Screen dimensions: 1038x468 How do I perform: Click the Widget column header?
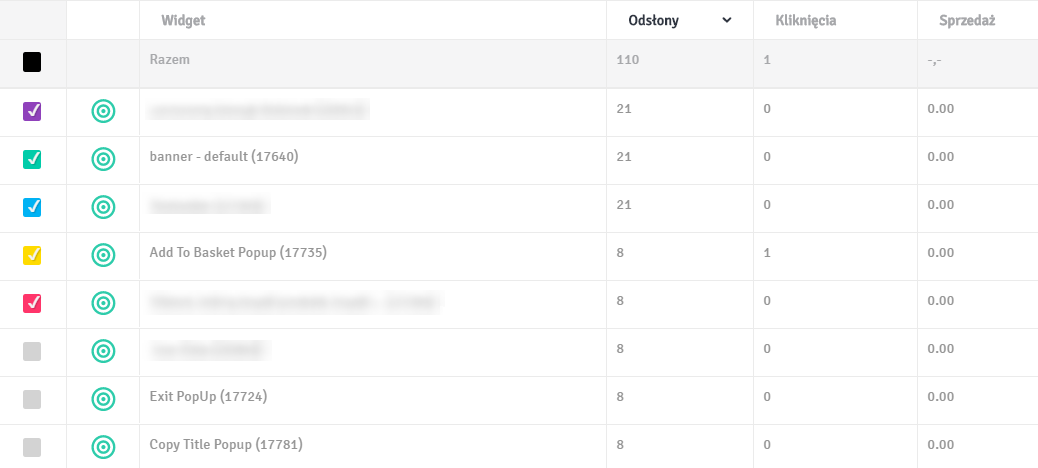[183, 21]
